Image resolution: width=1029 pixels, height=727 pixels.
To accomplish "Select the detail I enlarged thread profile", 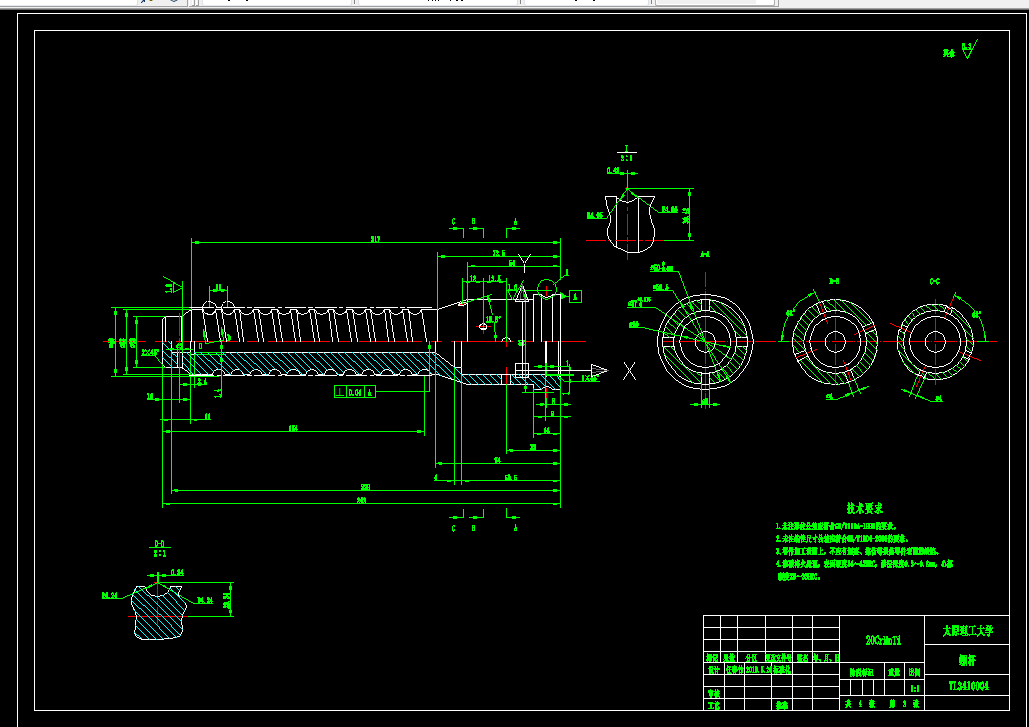I will 630,223.
